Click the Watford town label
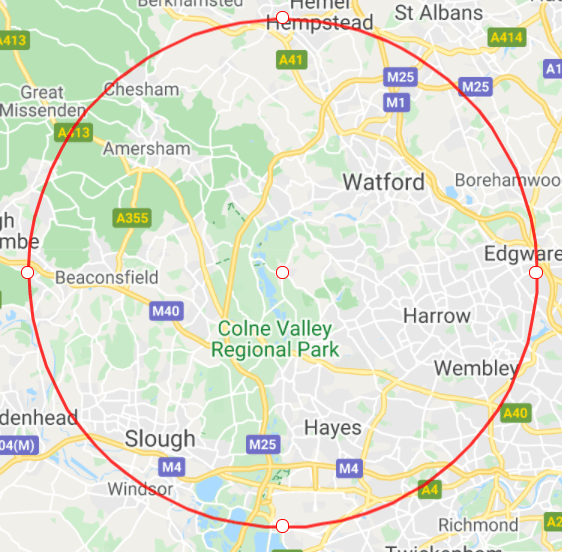562x552 pixels. 384,182
